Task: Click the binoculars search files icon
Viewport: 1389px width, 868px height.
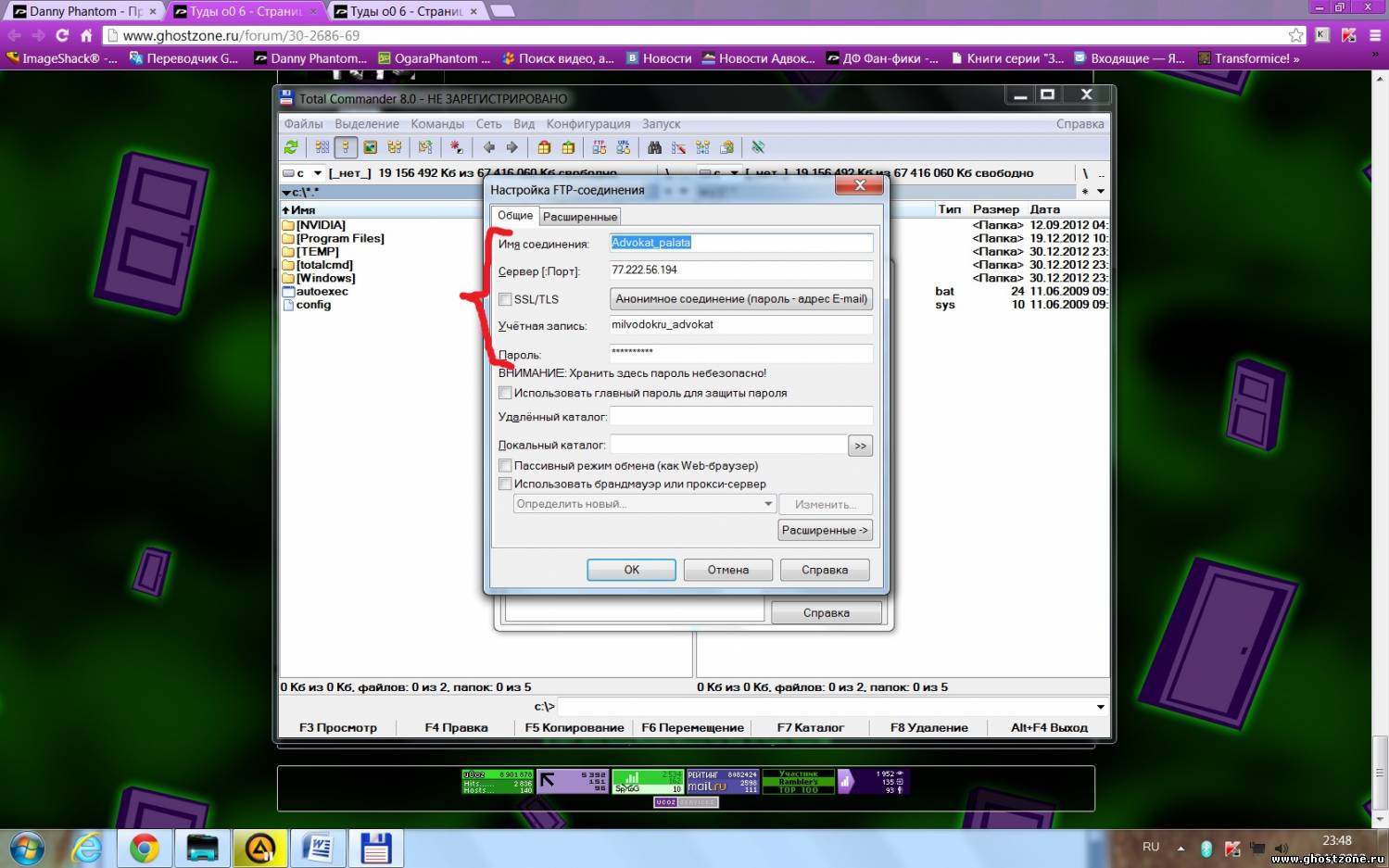Action: click(654, 147)
